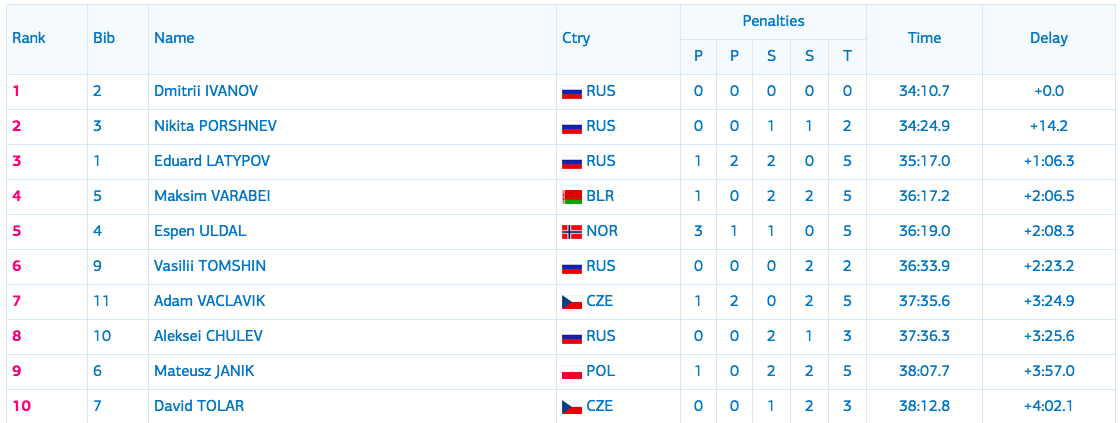
Task: Click the Czech flag in Adam VACLAVIK row
Action: click(572, 302)
